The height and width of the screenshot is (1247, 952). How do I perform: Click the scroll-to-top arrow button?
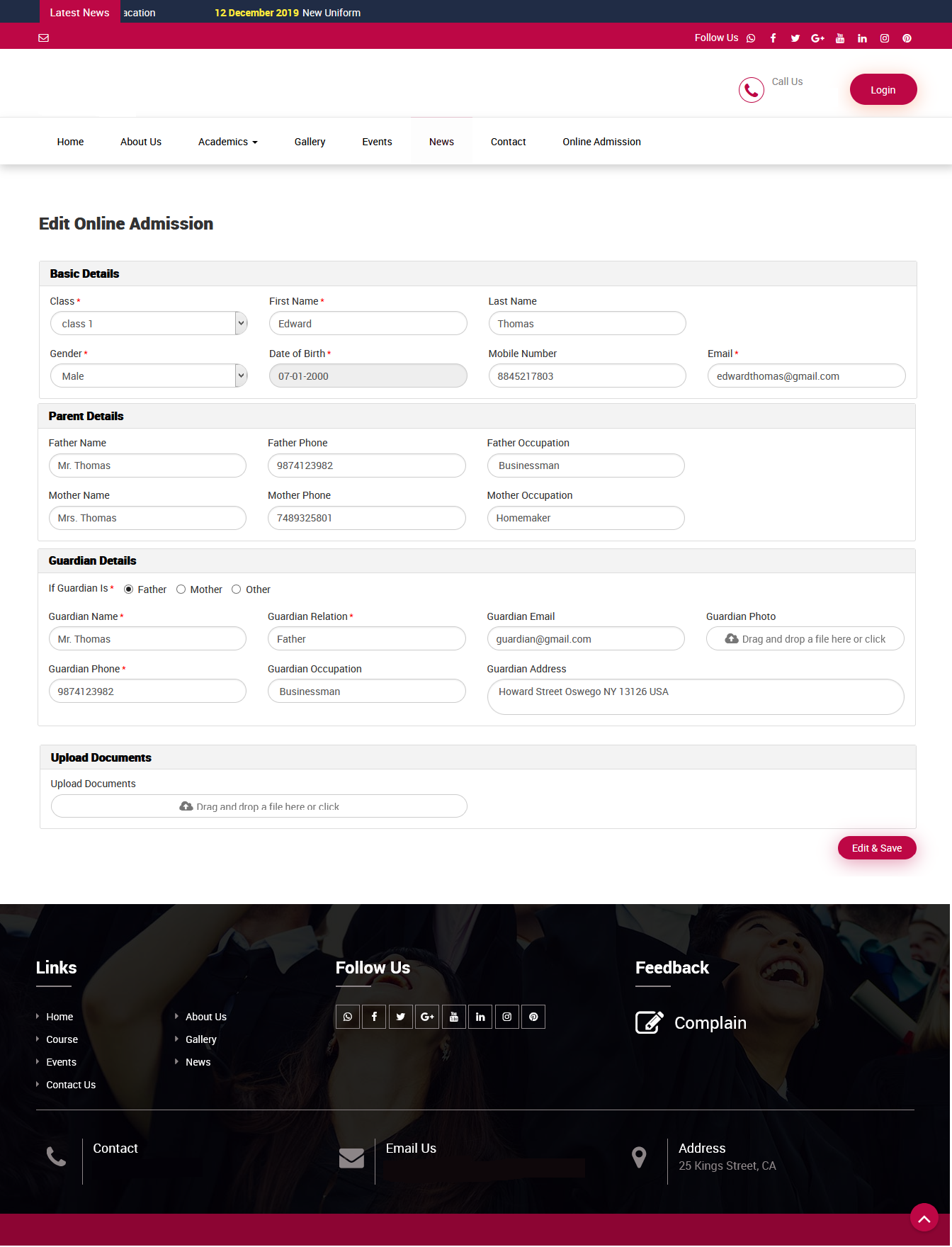pos(924,1217)
